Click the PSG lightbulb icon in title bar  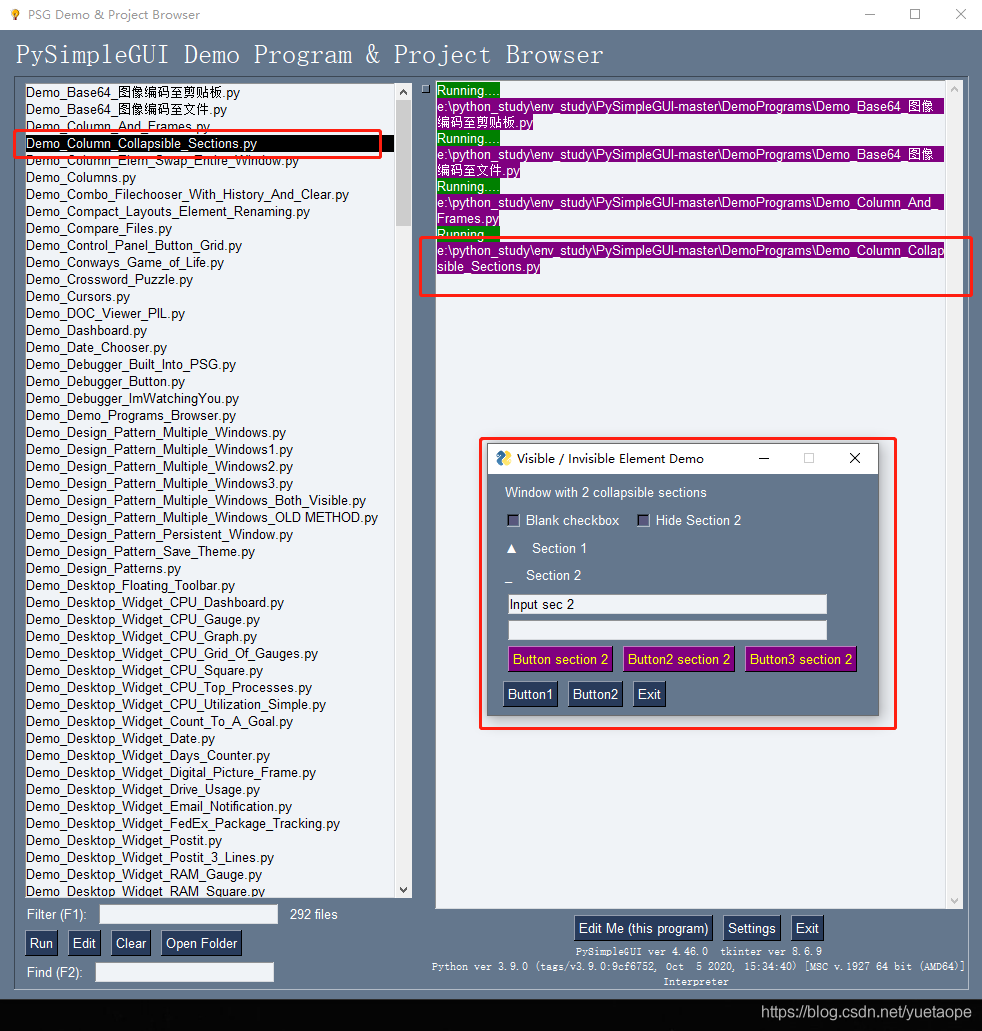coord(14,14)
